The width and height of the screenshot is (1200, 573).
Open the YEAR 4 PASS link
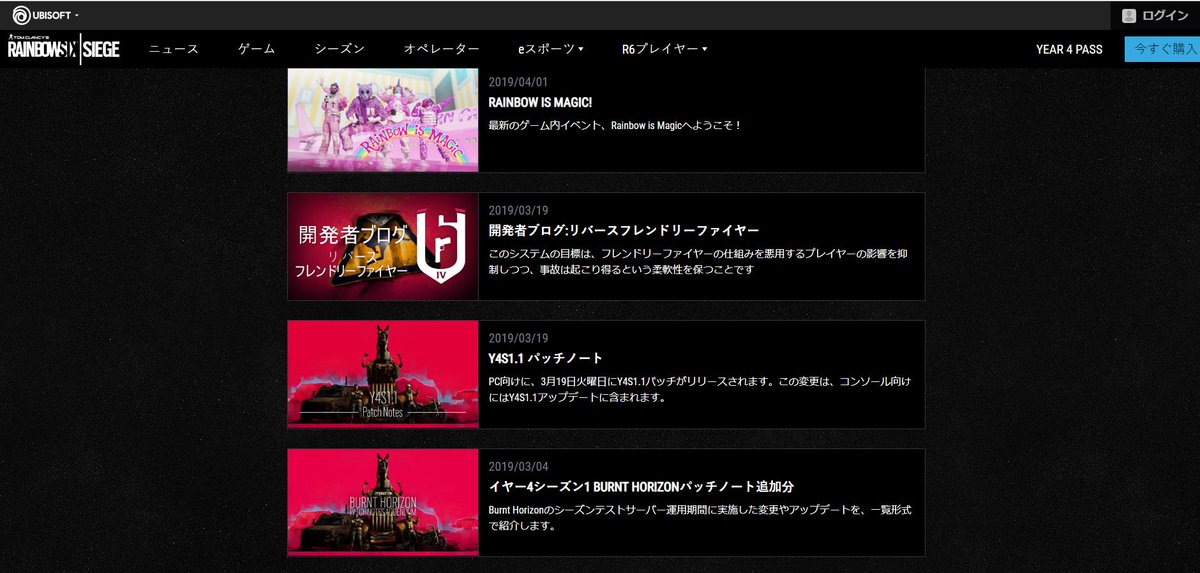[x=1069, y=49]
